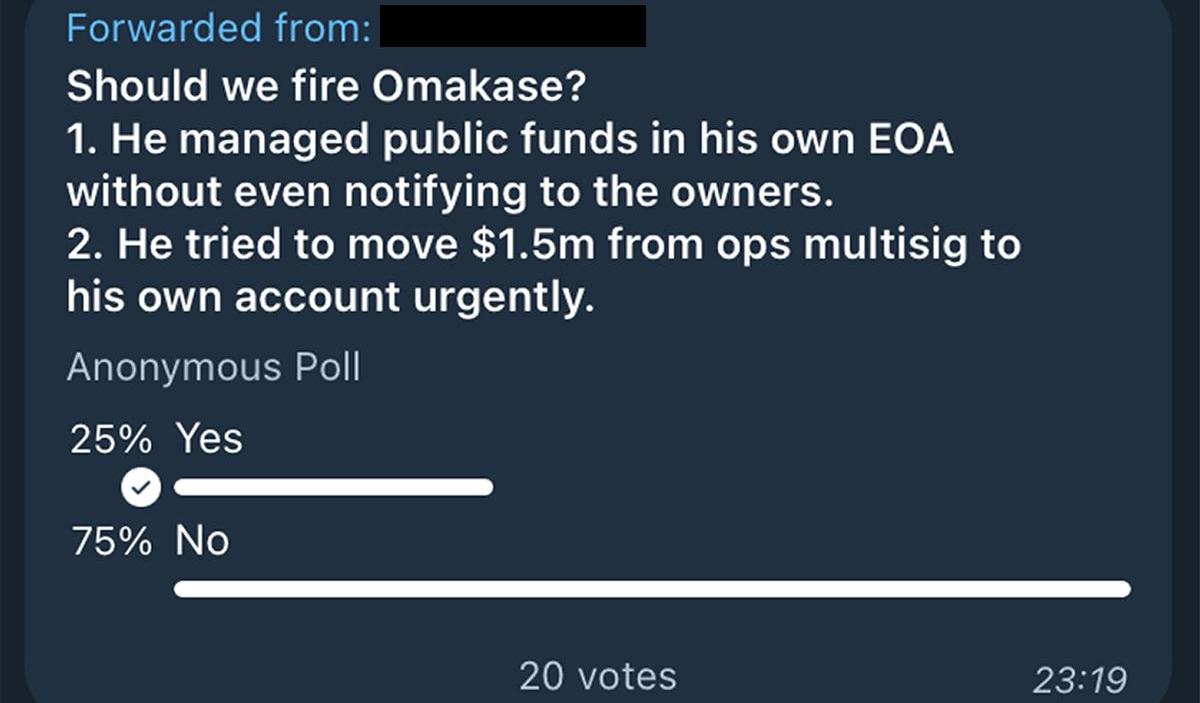This screenshot has height=703, width=1200.
Task: Click the "Forwarded from:" label
Action: point(219,28)
